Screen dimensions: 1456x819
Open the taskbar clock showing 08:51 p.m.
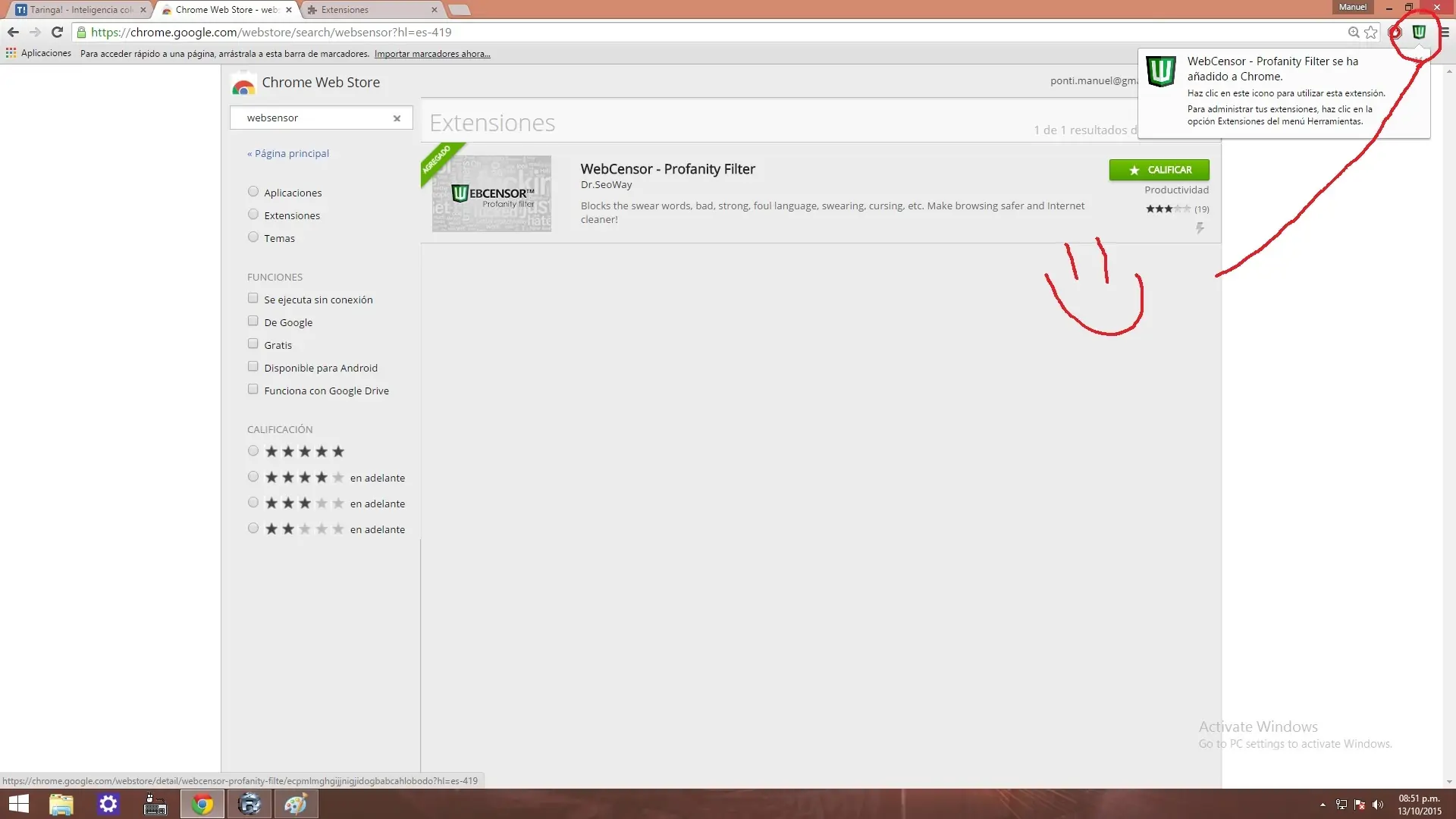(x=1420, y=805)
